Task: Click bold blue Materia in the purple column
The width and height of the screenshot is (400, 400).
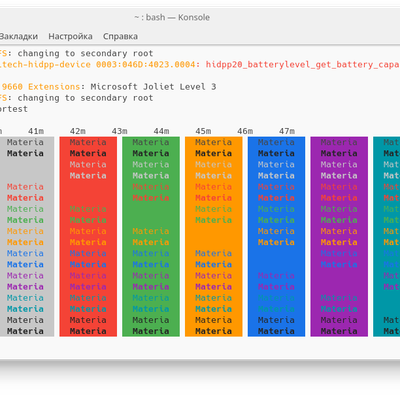Action: (x=339, y=264)
